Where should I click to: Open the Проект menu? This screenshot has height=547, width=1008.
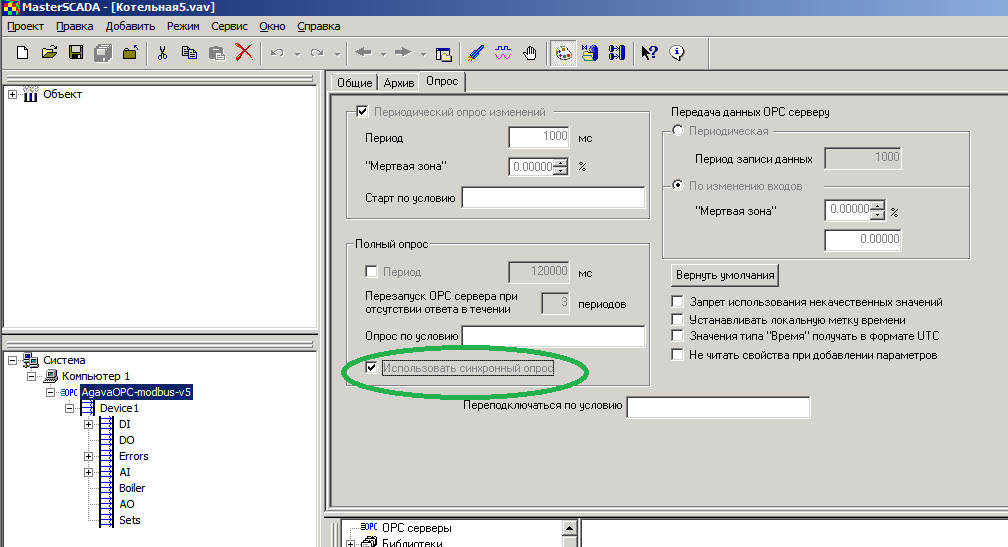[x=25, y=26]
